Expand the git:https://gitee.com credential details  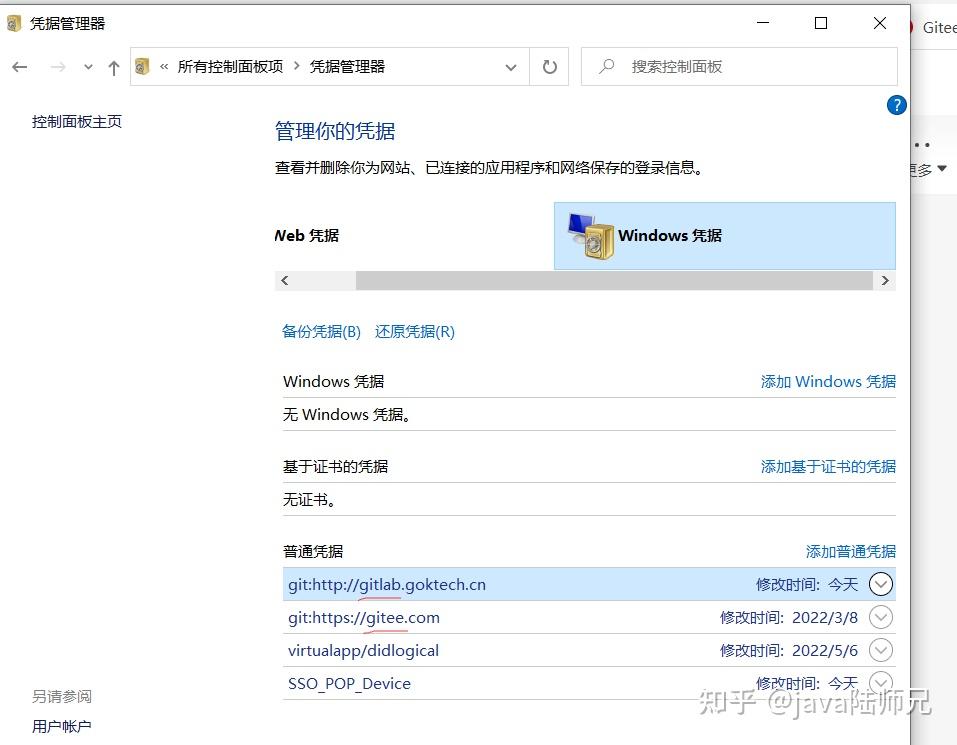(x=880, y=617)
